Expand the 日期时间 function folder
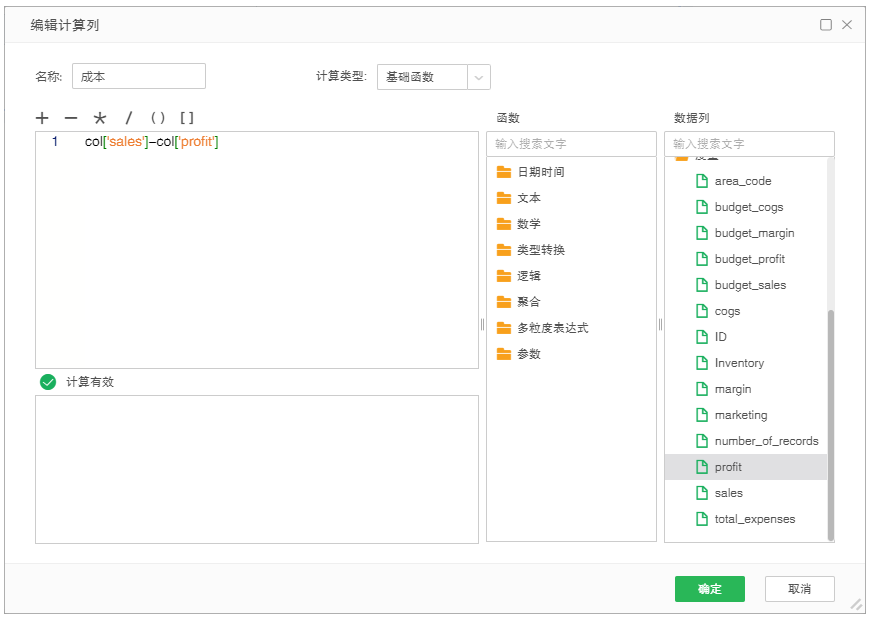Screen dimensions: 871x619 [540, 172]
